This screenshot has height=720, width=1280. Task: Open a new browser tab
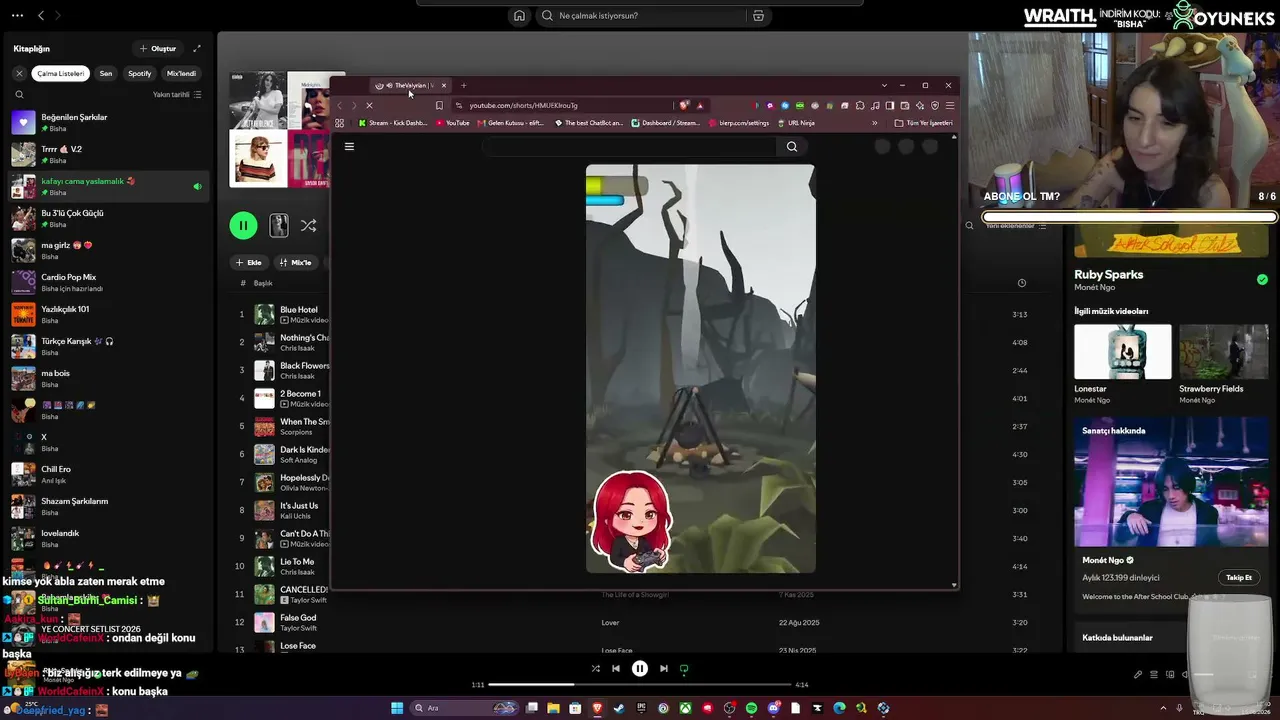coord(463,85)
